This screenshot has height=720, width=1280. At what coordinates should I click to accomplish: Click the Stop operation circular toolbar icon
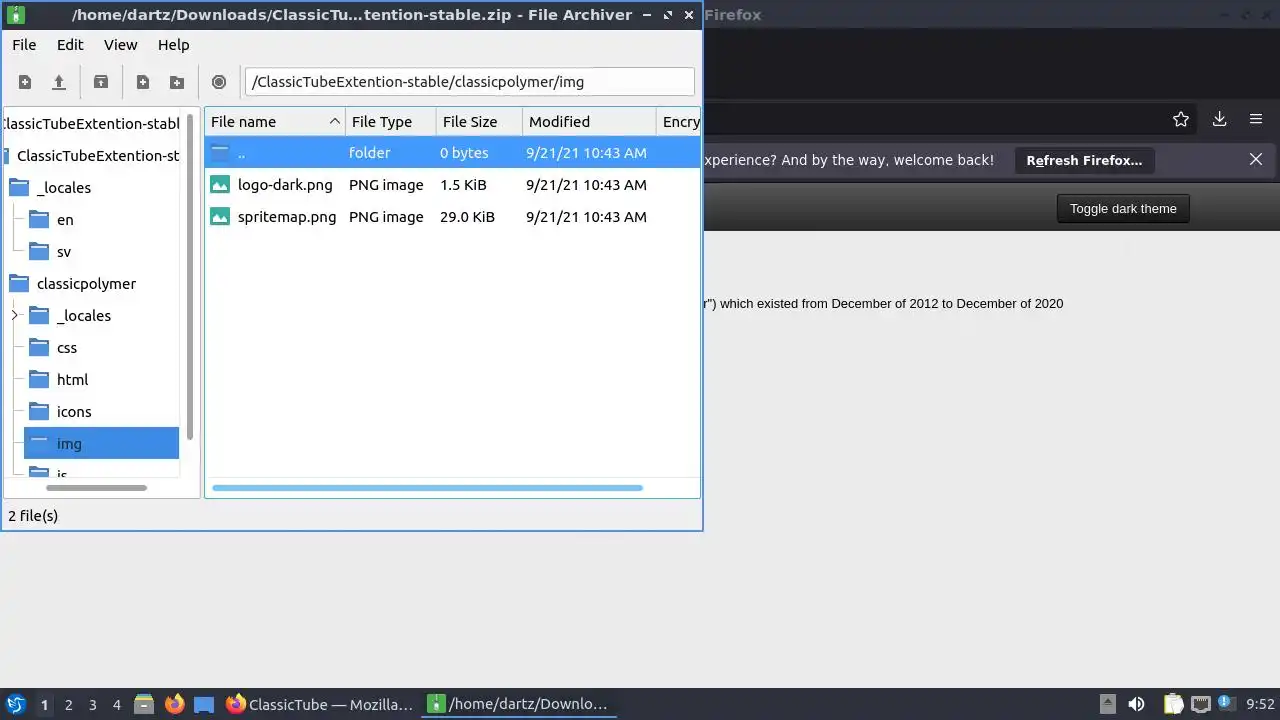tap(219, 82)
